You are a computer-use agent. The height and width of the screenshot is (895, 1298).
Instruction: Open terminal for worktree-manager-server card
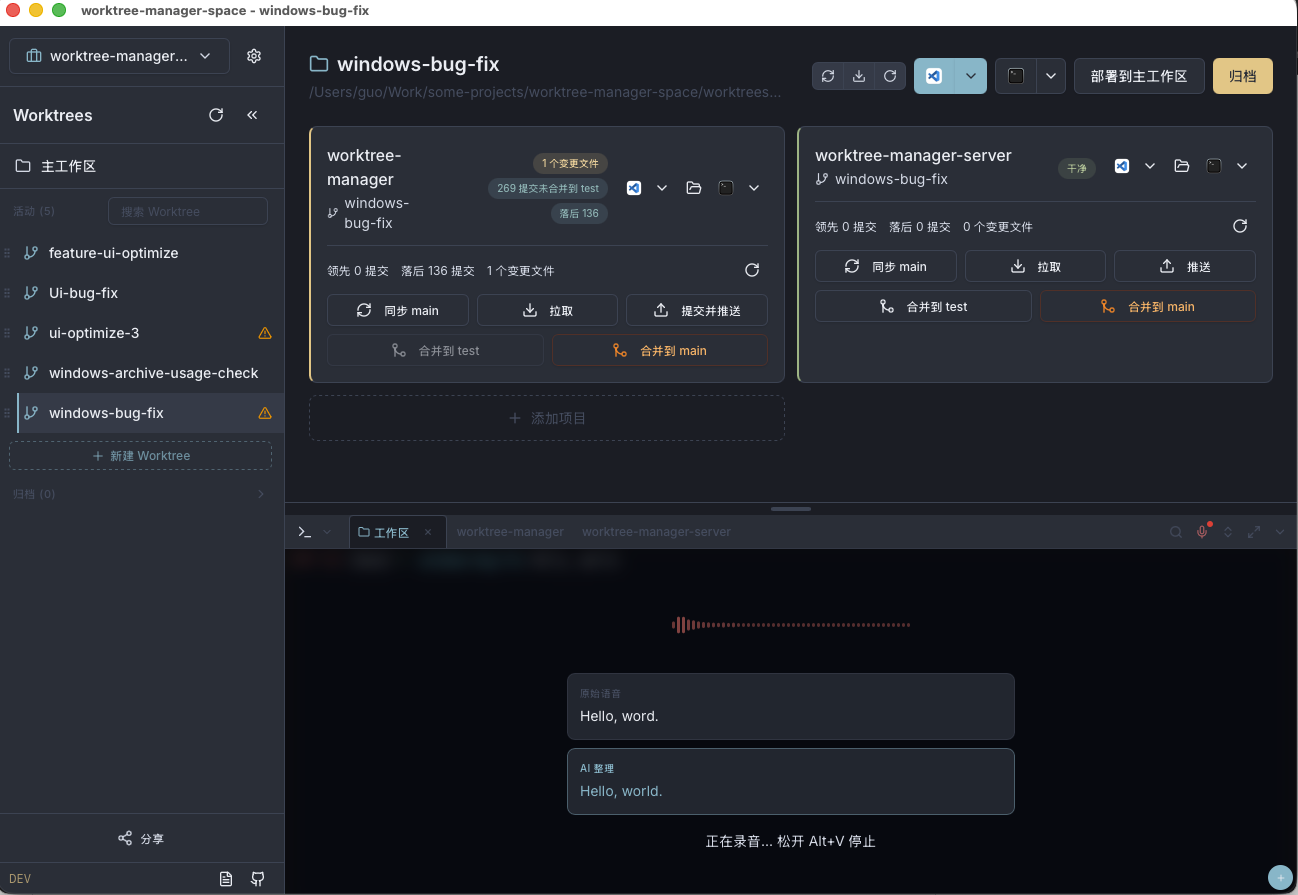tap(1213, 166)
